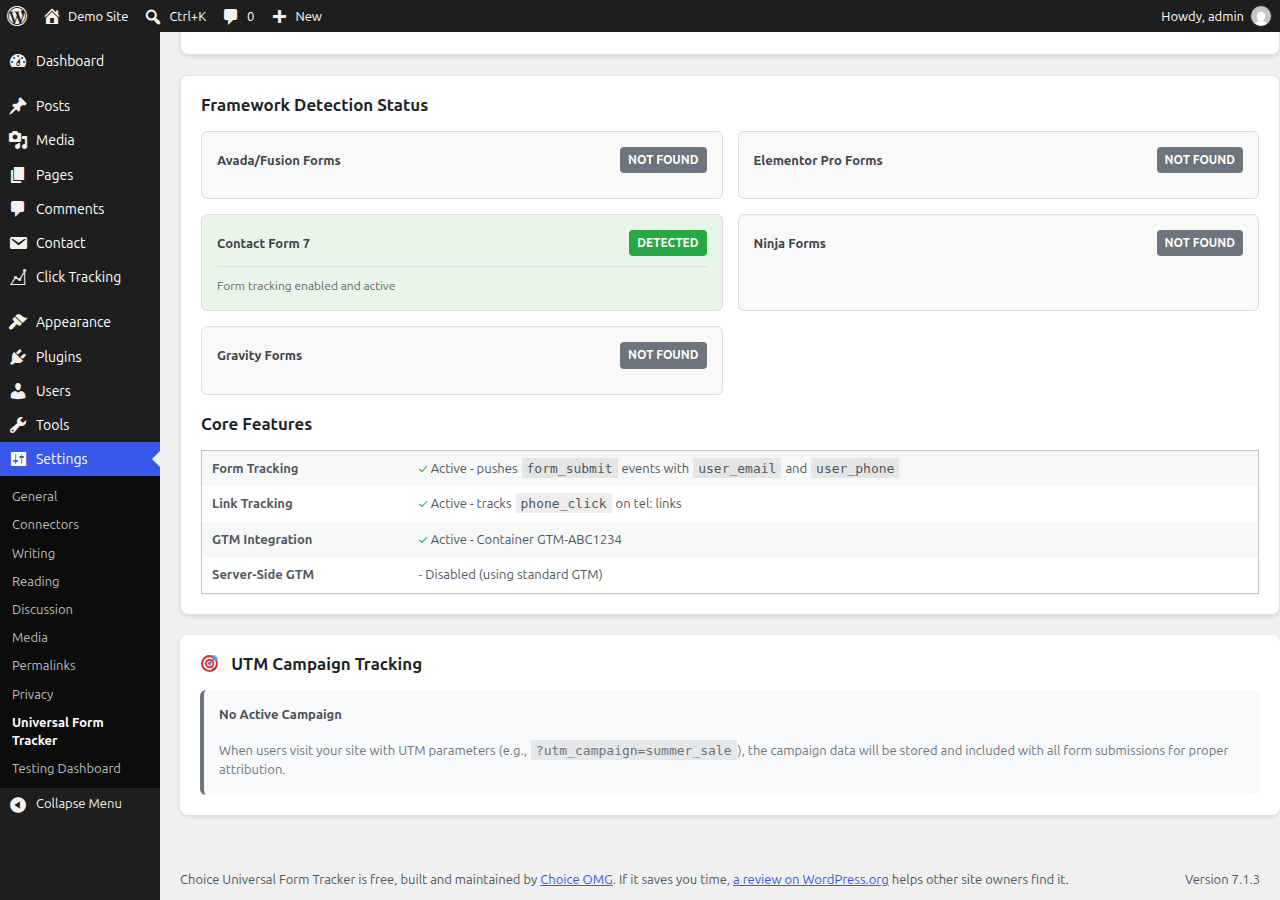Viewport: 1280px width, 900px height.
Task: Open the admin avatar icon
Action: coord(1261,16)
